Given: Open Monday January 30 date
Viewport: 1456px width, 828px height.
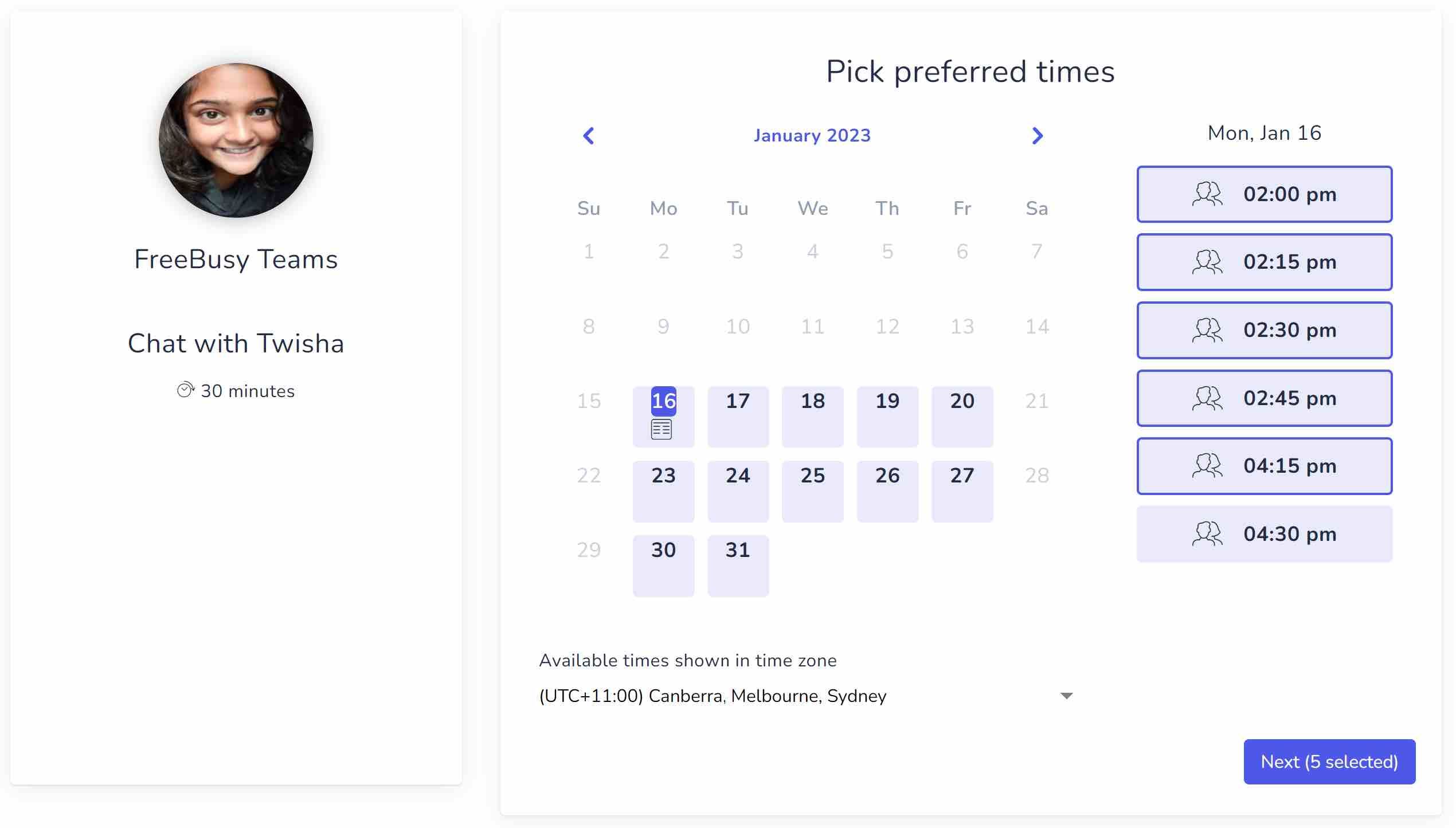Looking at the screenshot, I should coord(663,565).
